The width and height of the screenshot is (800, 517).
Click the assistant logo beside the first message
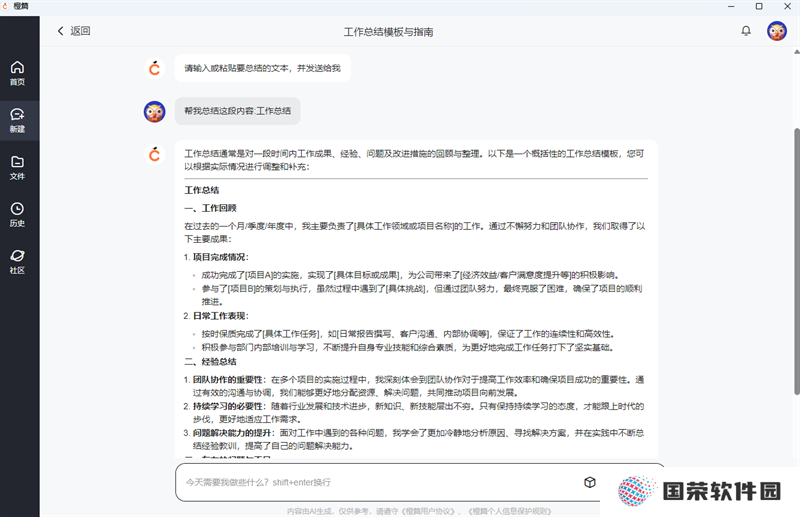tap(155, 68)
